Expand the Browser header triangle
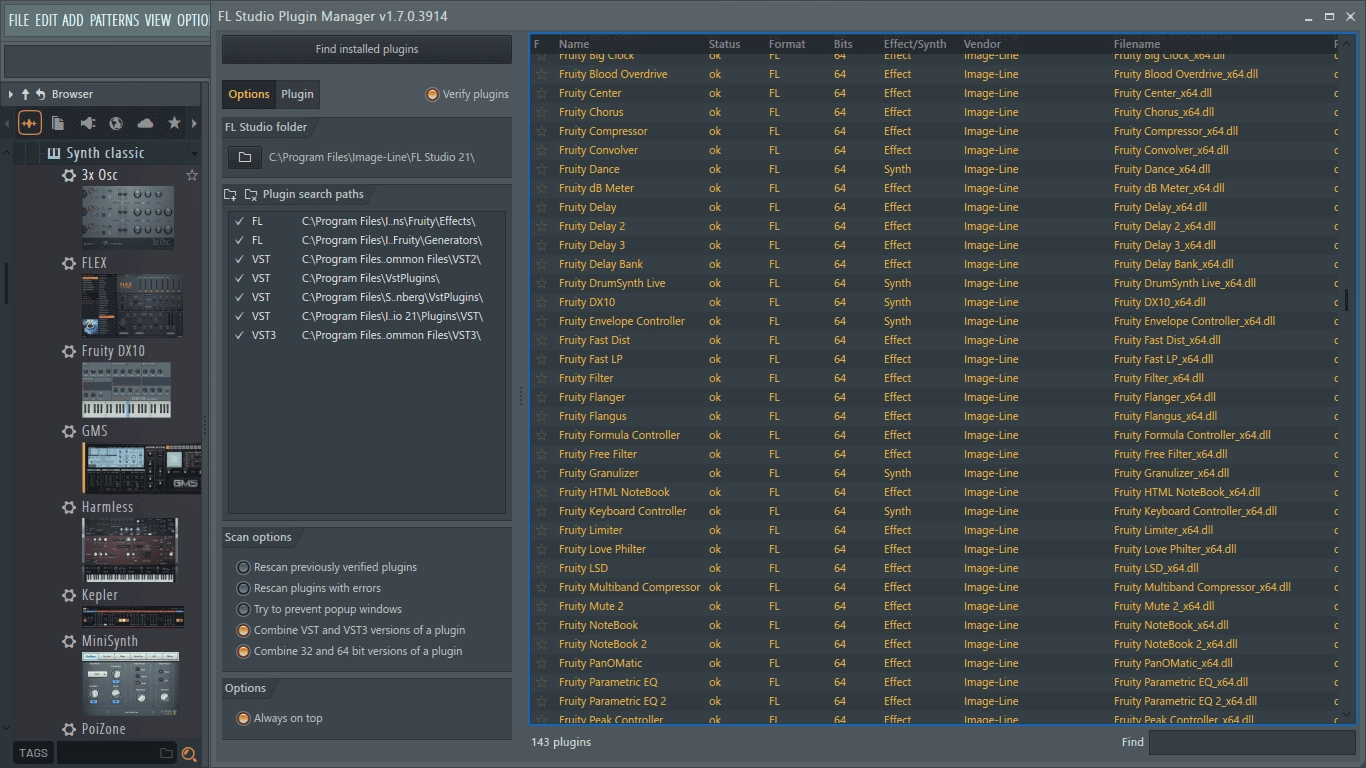 pyautogui.click(x=10, y=94)
